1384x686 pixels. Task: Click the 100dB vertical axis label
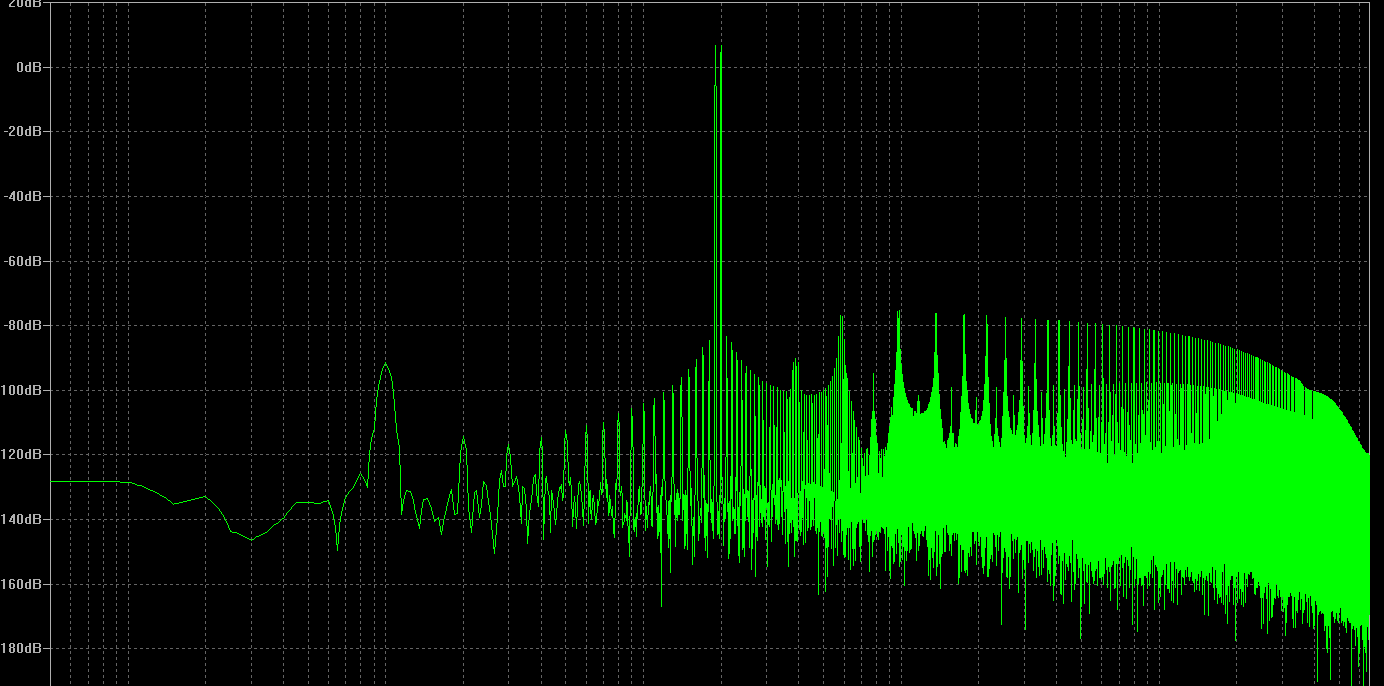click(22, 390)
